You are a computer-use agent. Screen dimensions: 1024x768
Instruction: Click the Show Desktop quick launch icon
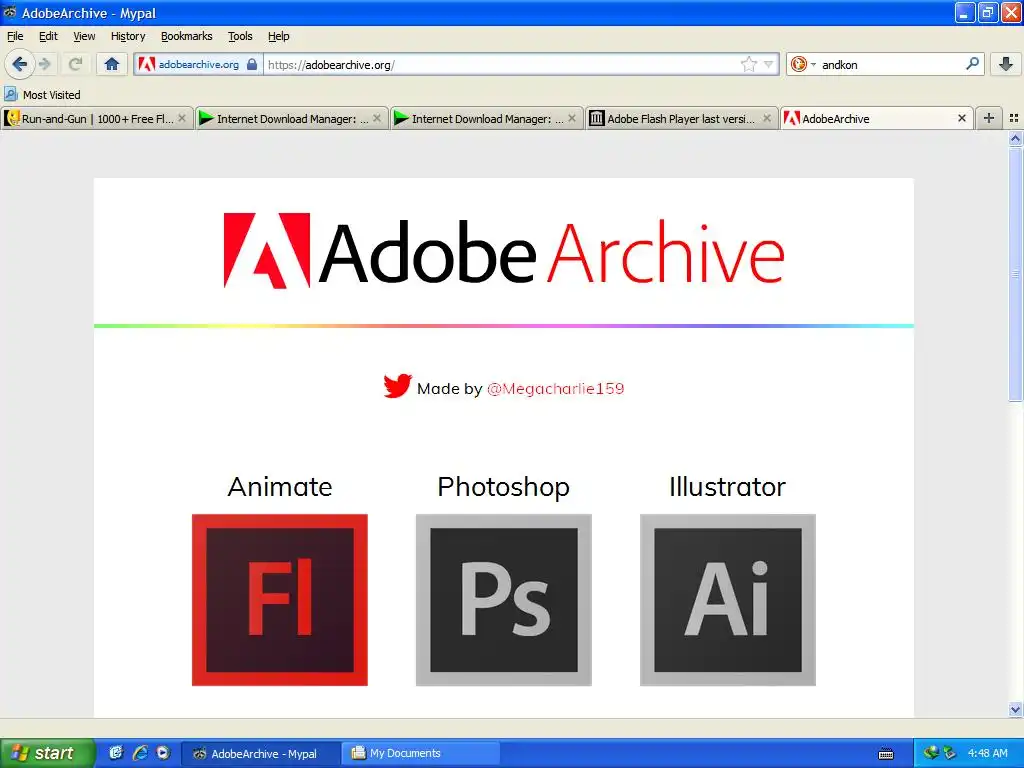pyautogui.click(x=116, y=753)
